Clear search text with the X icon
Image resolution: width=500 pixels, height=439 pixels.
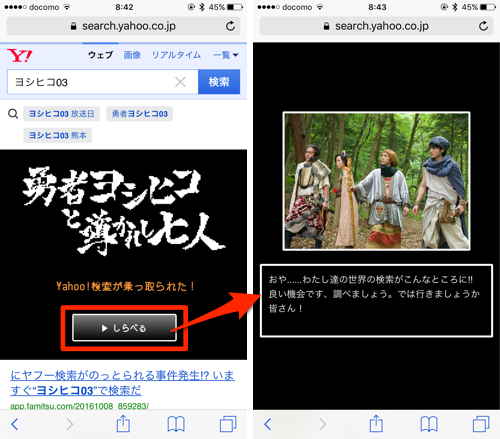(x=180, y=82)
